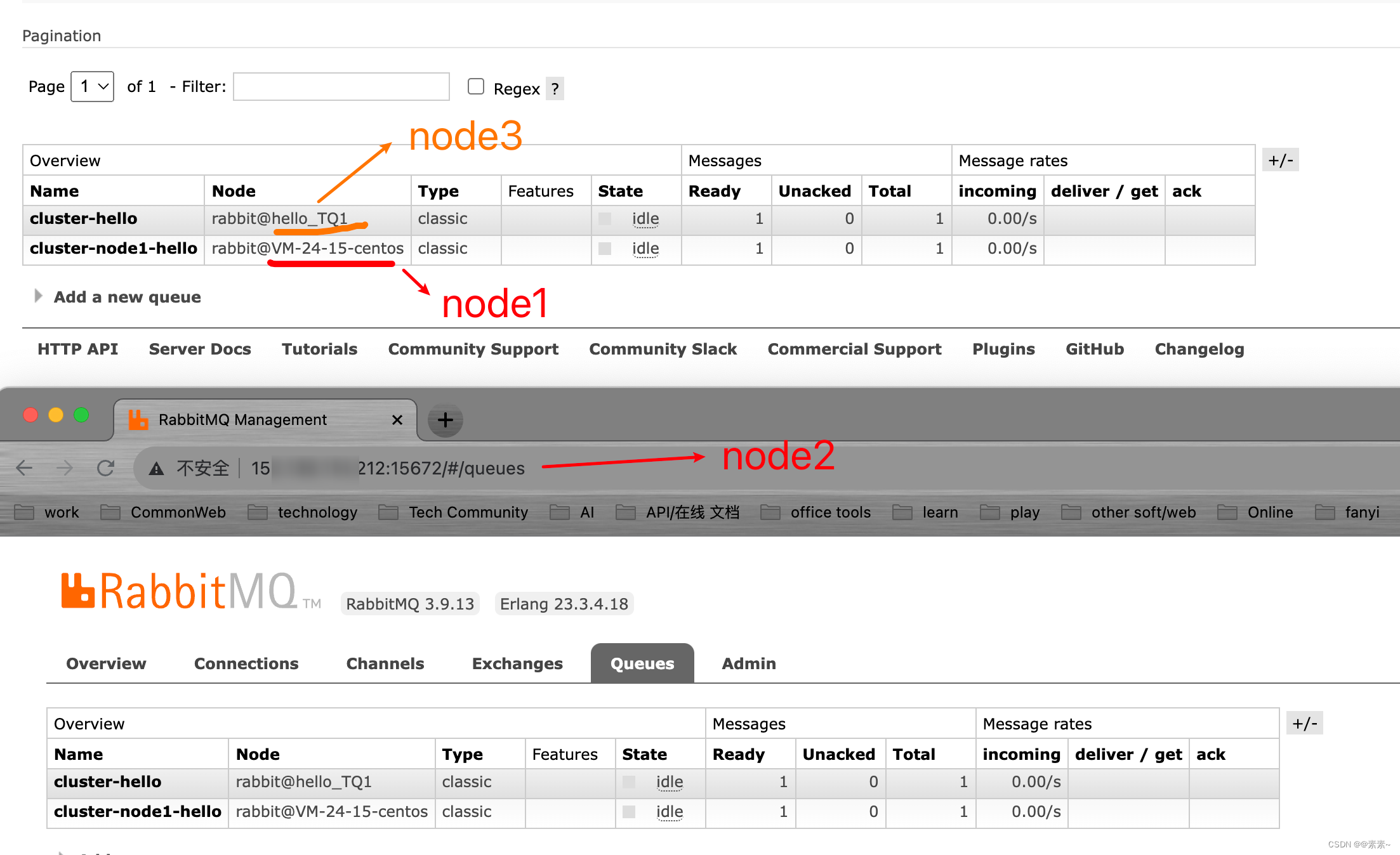This screenshot has width=1400, height=855.
Task: Expand the Add a new queue section
Action: tap(127, 297)
